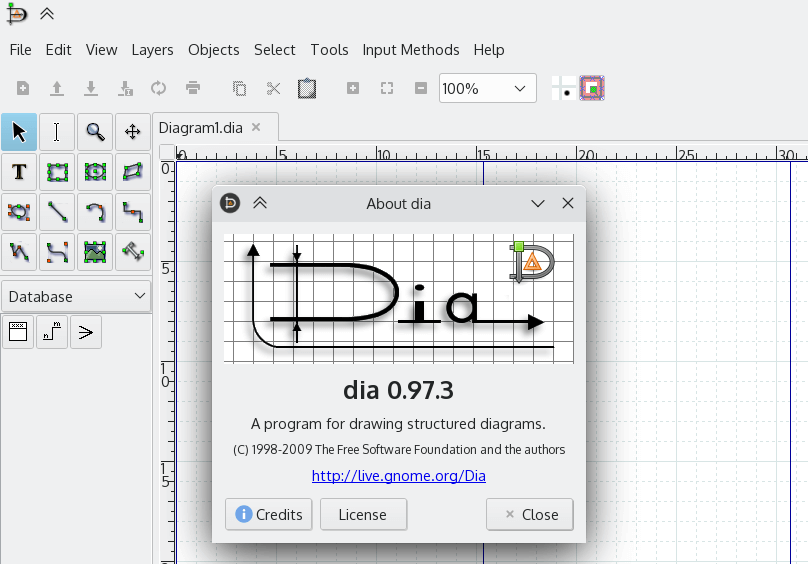Toggle object snapping in the toolbar
Screen dimensions: 808x564
coord(592,88)
